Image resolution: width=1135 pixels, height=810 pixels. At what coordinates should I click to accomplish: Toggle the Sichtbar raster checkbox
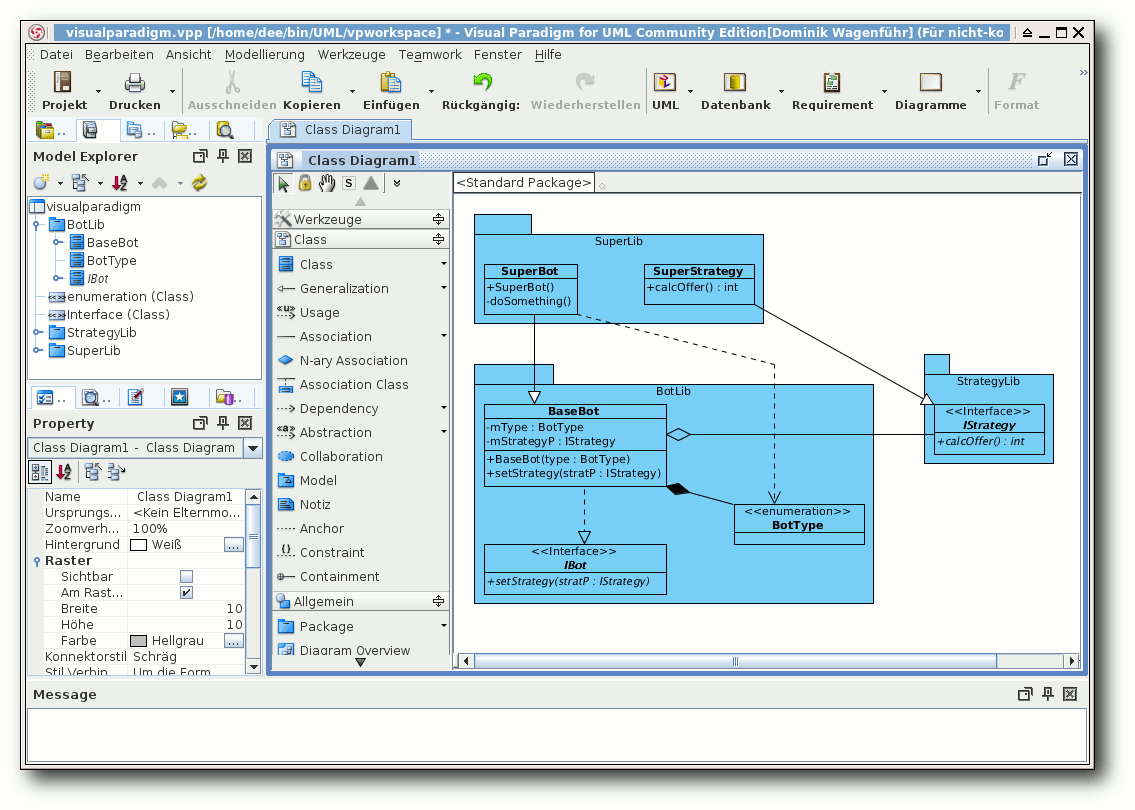(186, 577)
